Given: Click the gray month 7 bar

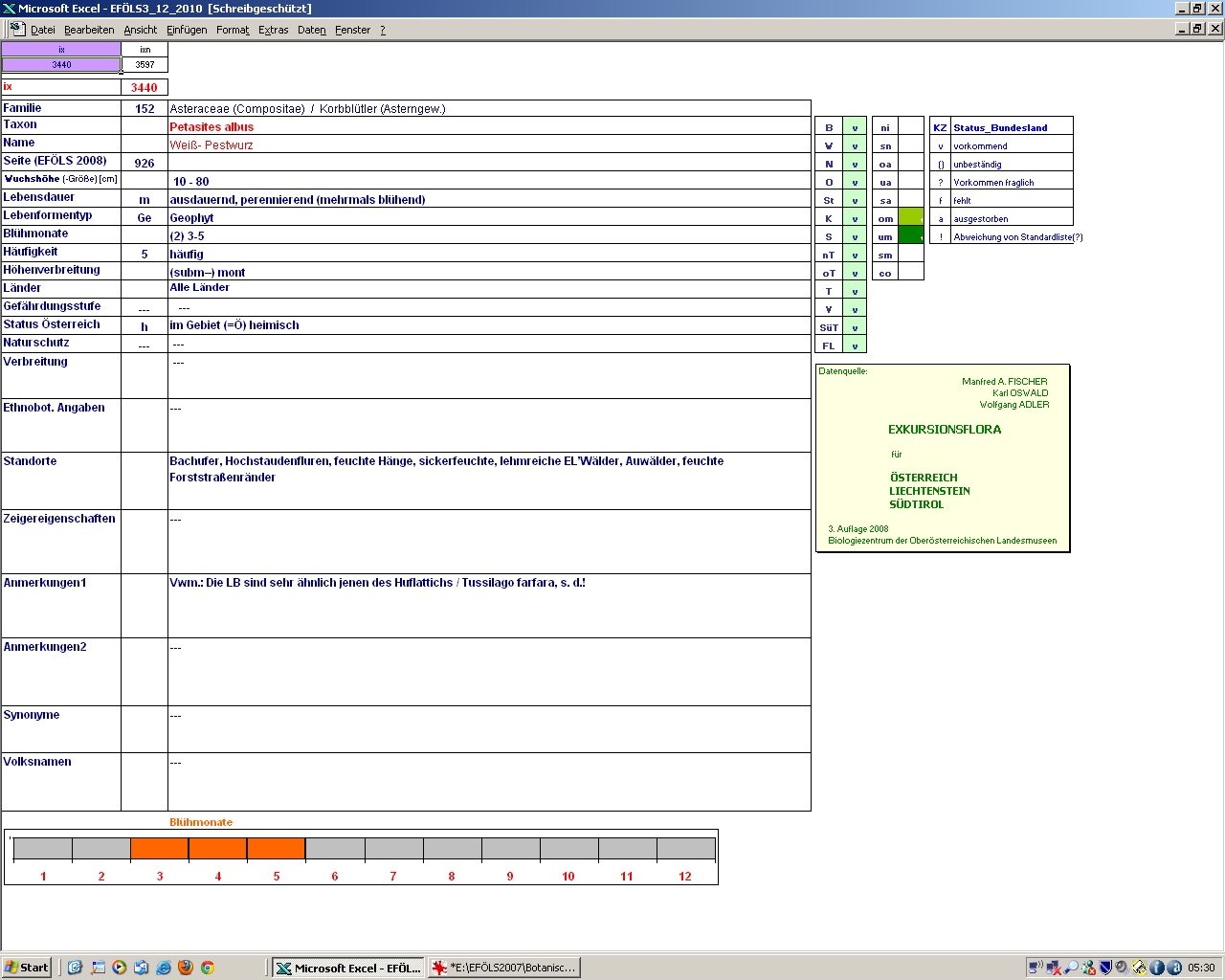Looking at the screenshot, I should [393, 849].
